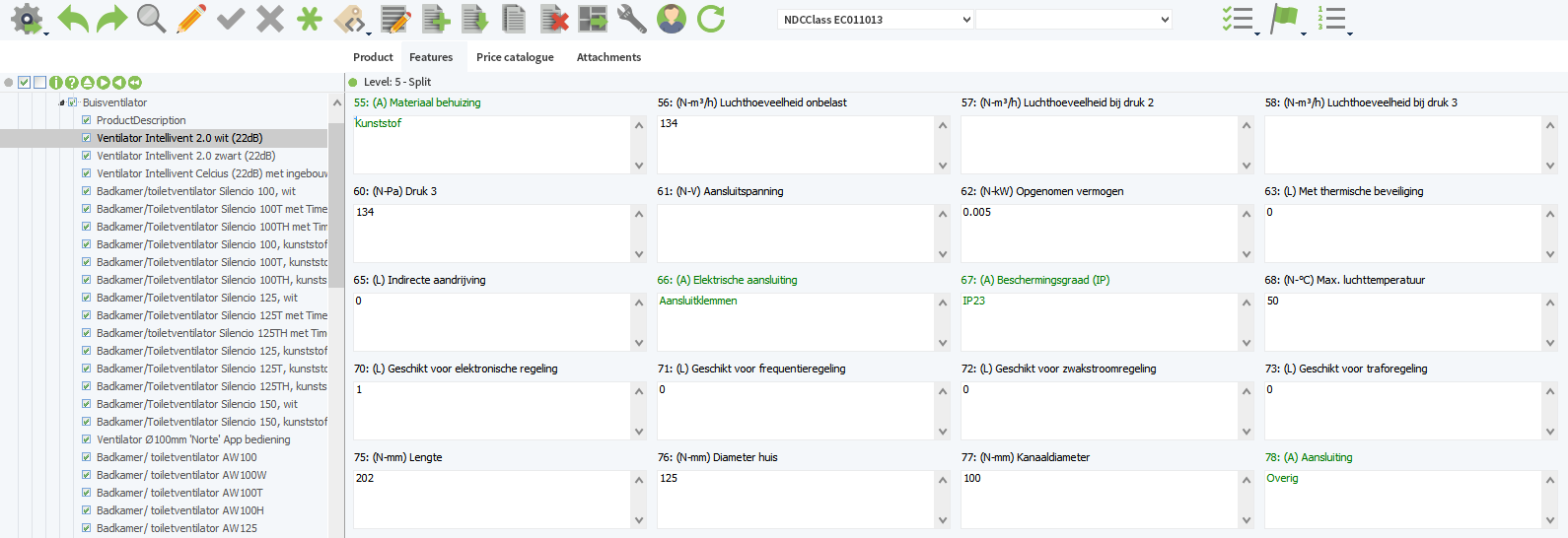Uncheck the ProductDescription checkbox
The height and width of the screenshot is (538, 1568).
[87, 120]
